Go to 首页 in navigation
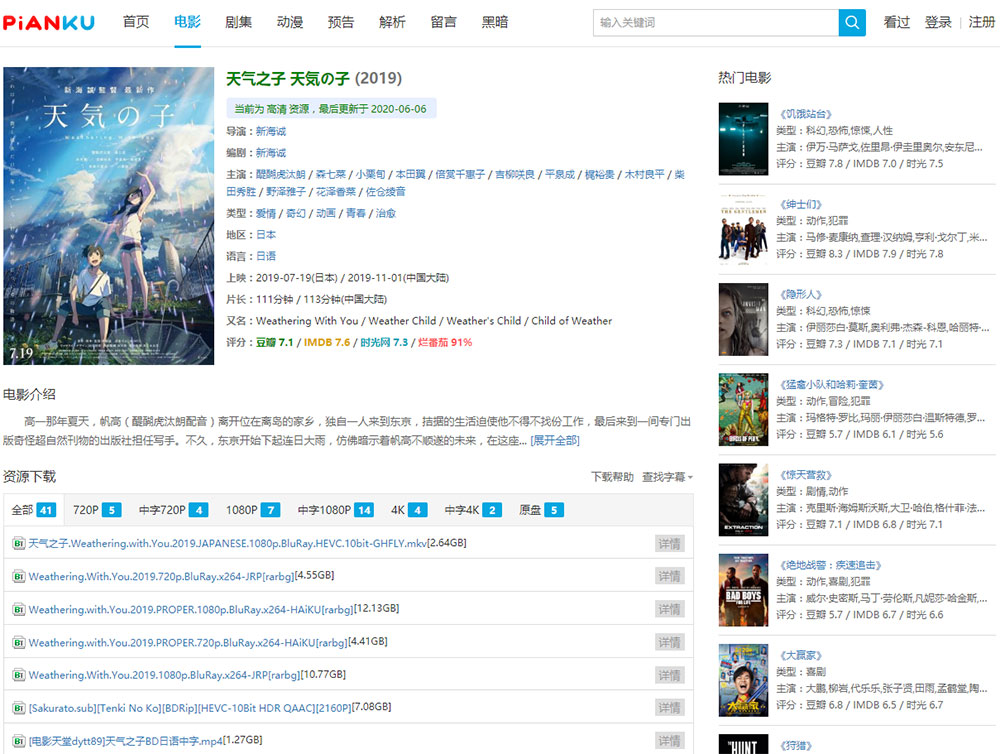The image size is (1000, 754). pyautogui.click(x=136, y=22)
